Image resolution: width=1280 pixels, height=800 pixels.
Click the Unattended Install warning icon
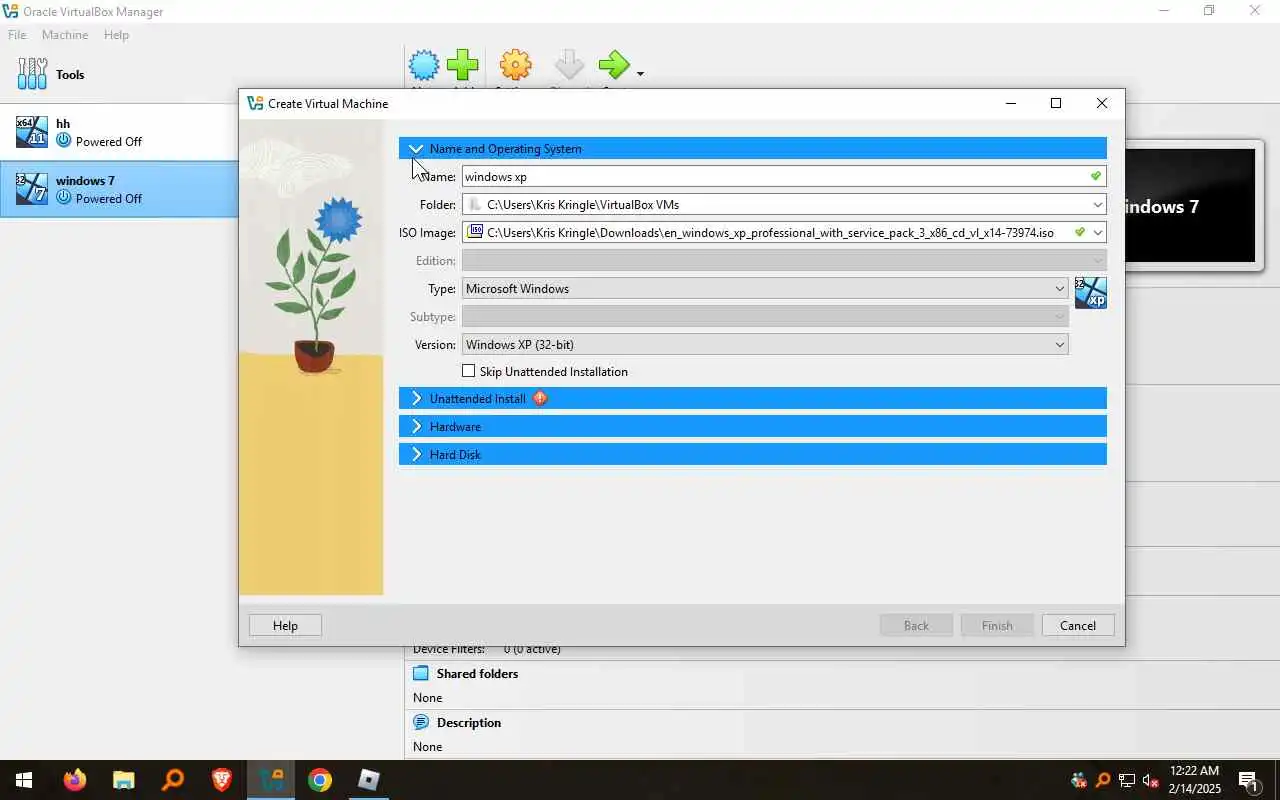click(540, 398)
